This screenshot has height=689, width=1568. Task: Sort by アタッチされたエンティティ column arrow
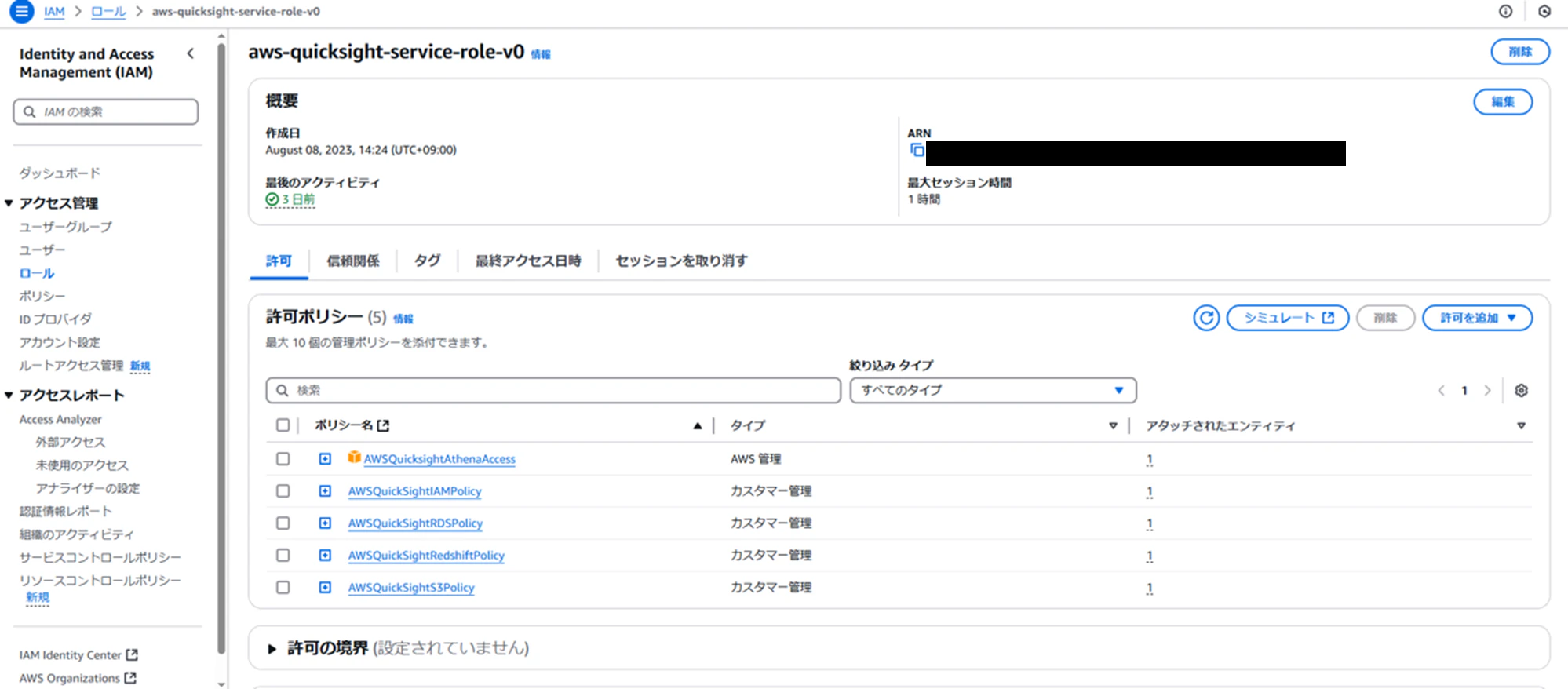(1521, 425)
